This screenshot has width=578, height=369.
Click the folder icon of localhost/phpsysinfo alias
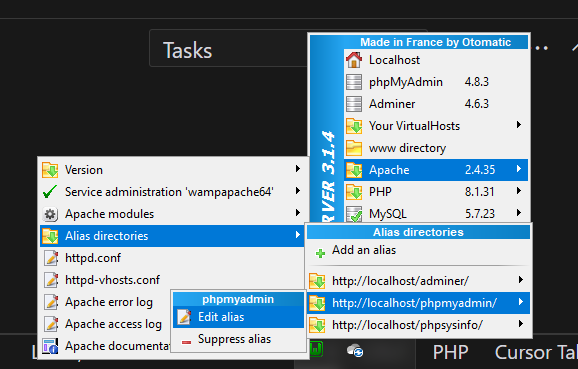tap(317, 325)
